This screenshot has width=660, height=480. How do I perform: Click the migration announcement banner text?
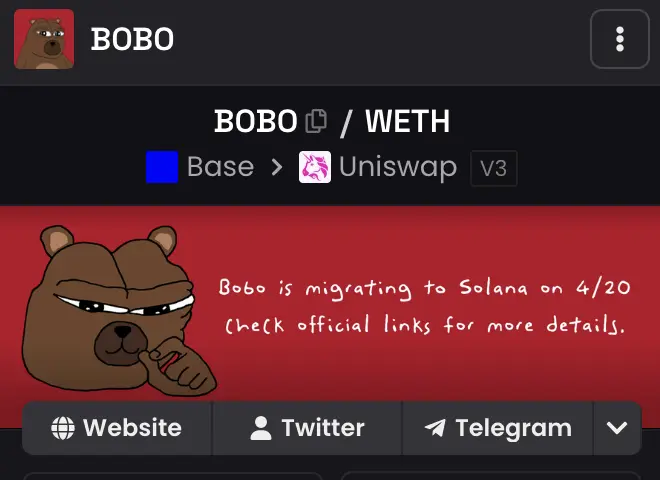424,306
